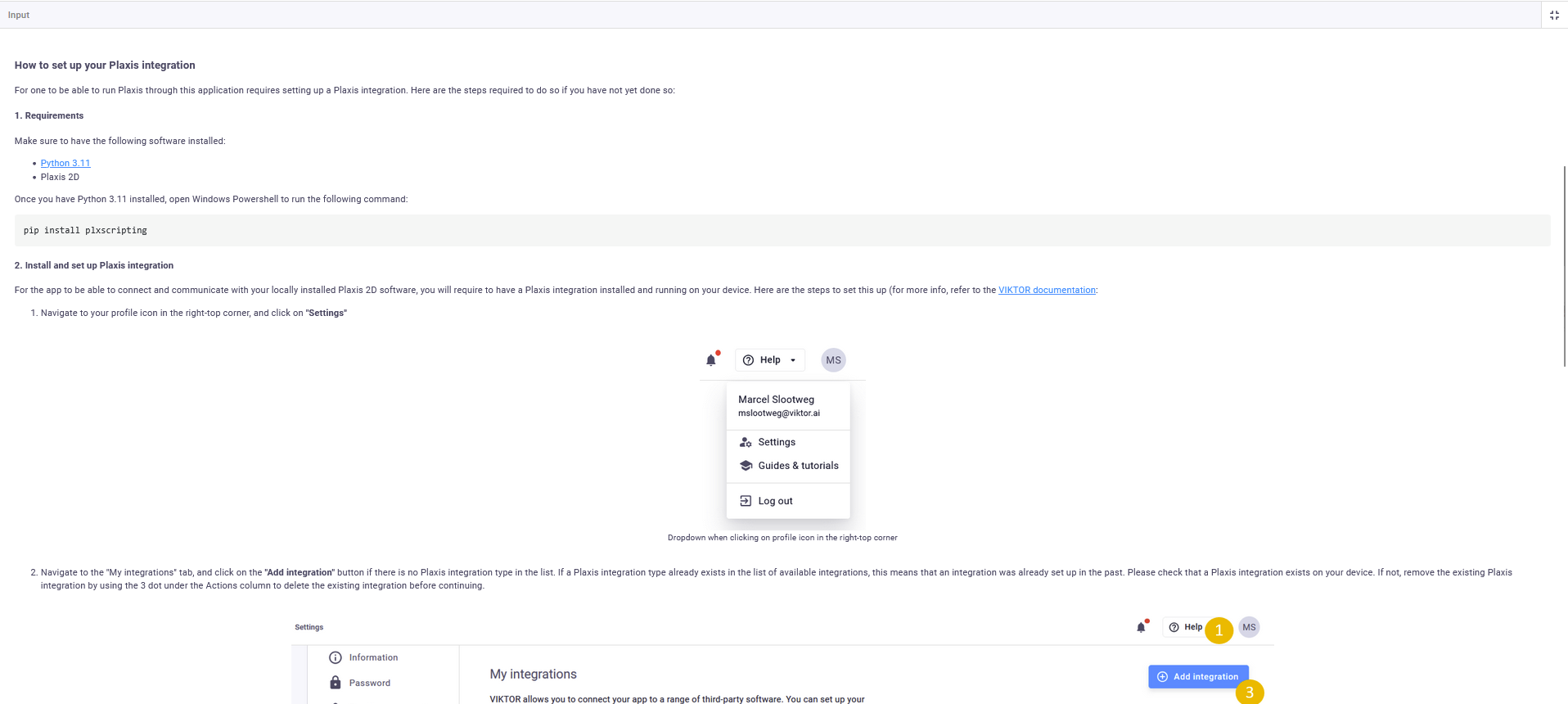
Task: Click the bell icon in the Settings page header
Action: pyautogui.click(x=1141, y=628)
